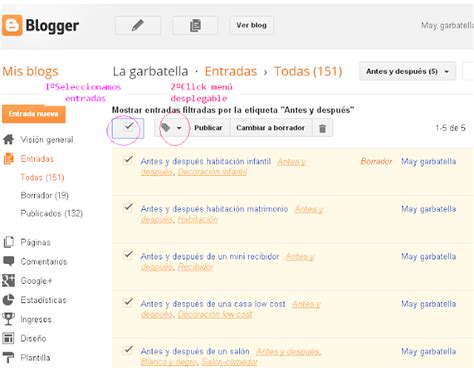Open Plantilla in the sidebar
This screenshot has width=474, height=371.
tap(35, 358)
